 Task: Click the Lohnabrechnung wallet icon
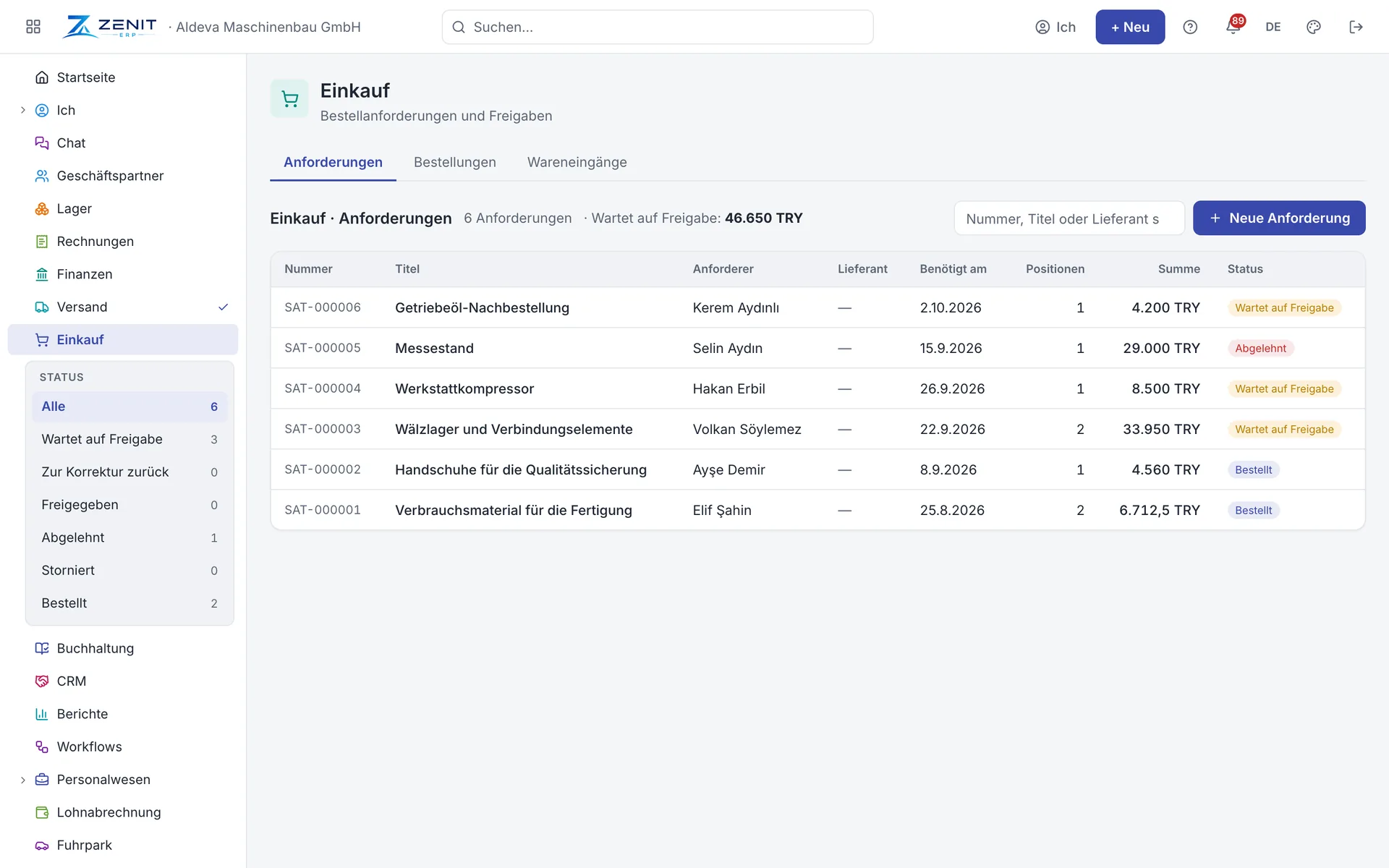[x=42, y=812]
